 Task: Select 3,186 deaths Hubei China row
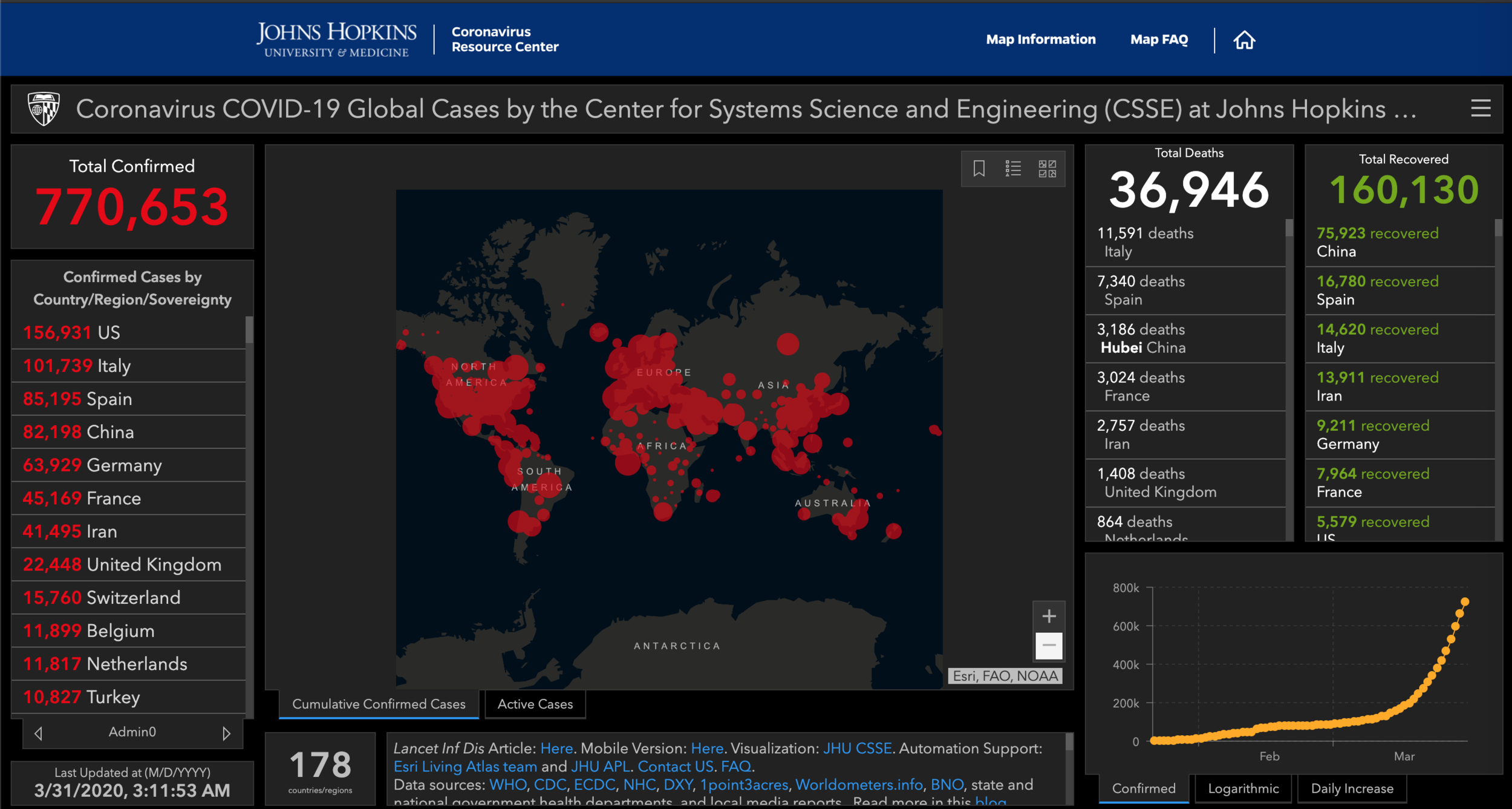1185,338
